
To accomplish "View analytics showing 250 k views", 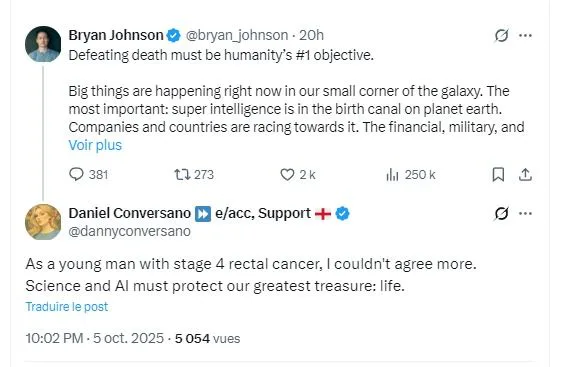I will 410,175.
